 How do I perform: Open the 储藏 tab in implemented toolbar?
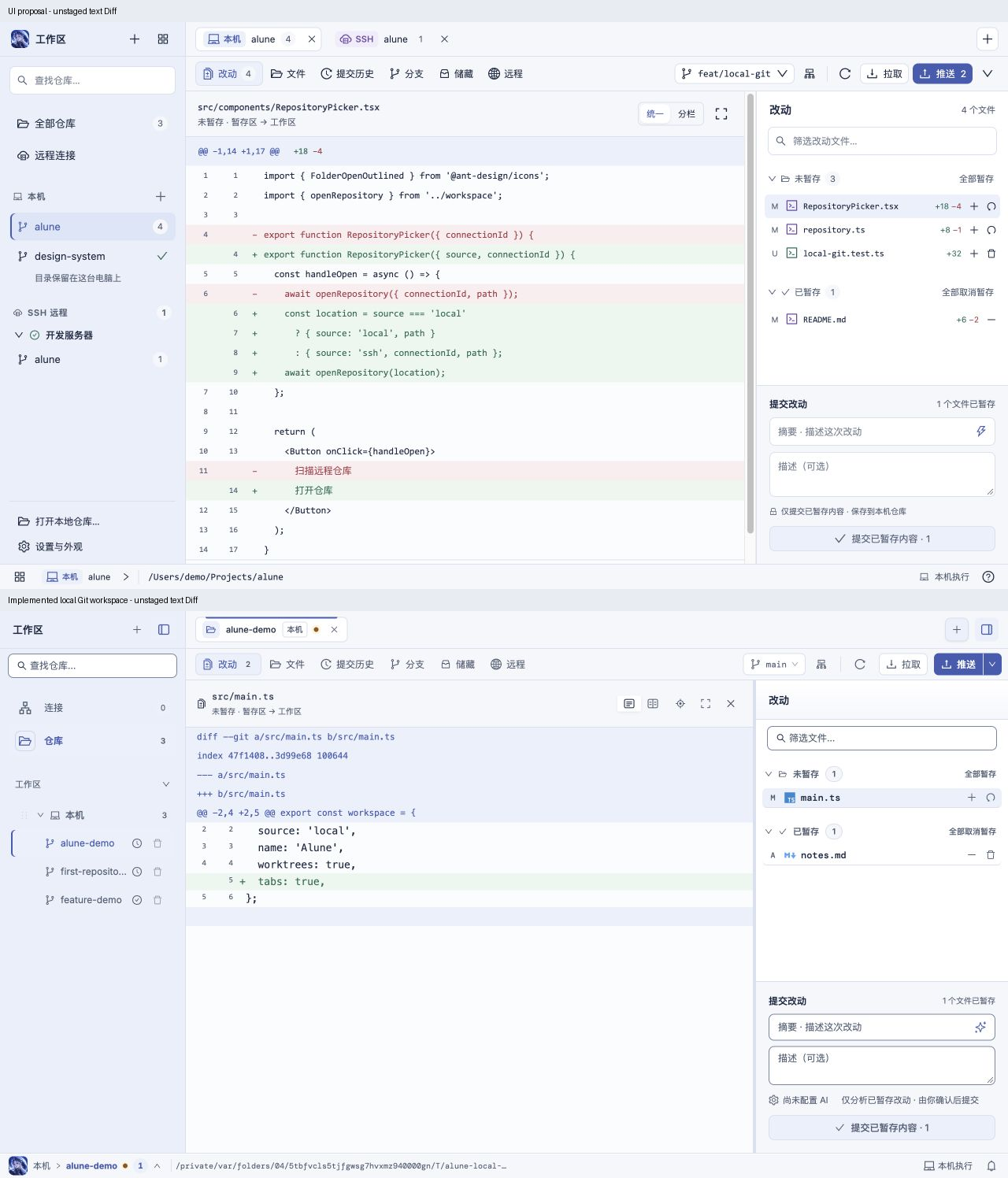(x=458, y=665)
